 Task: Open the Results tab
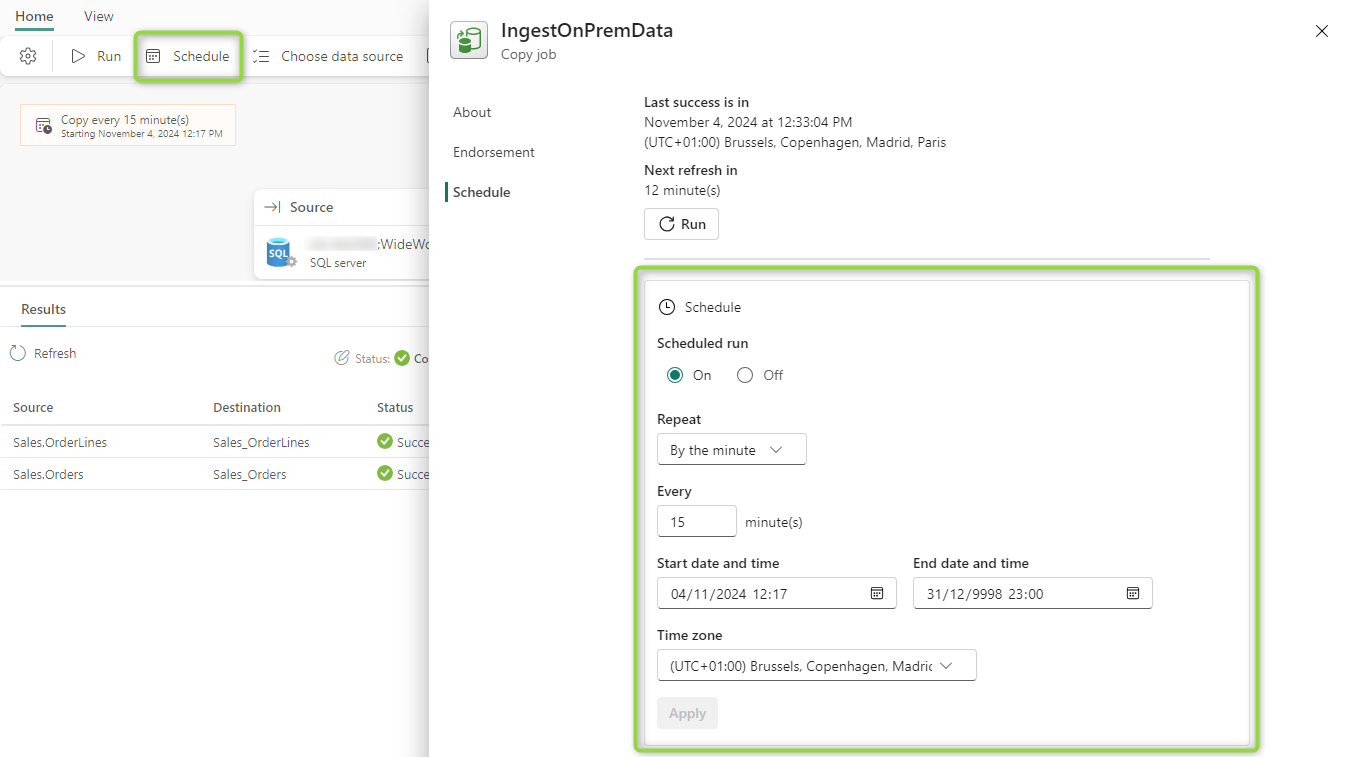(x=44, y=310)
